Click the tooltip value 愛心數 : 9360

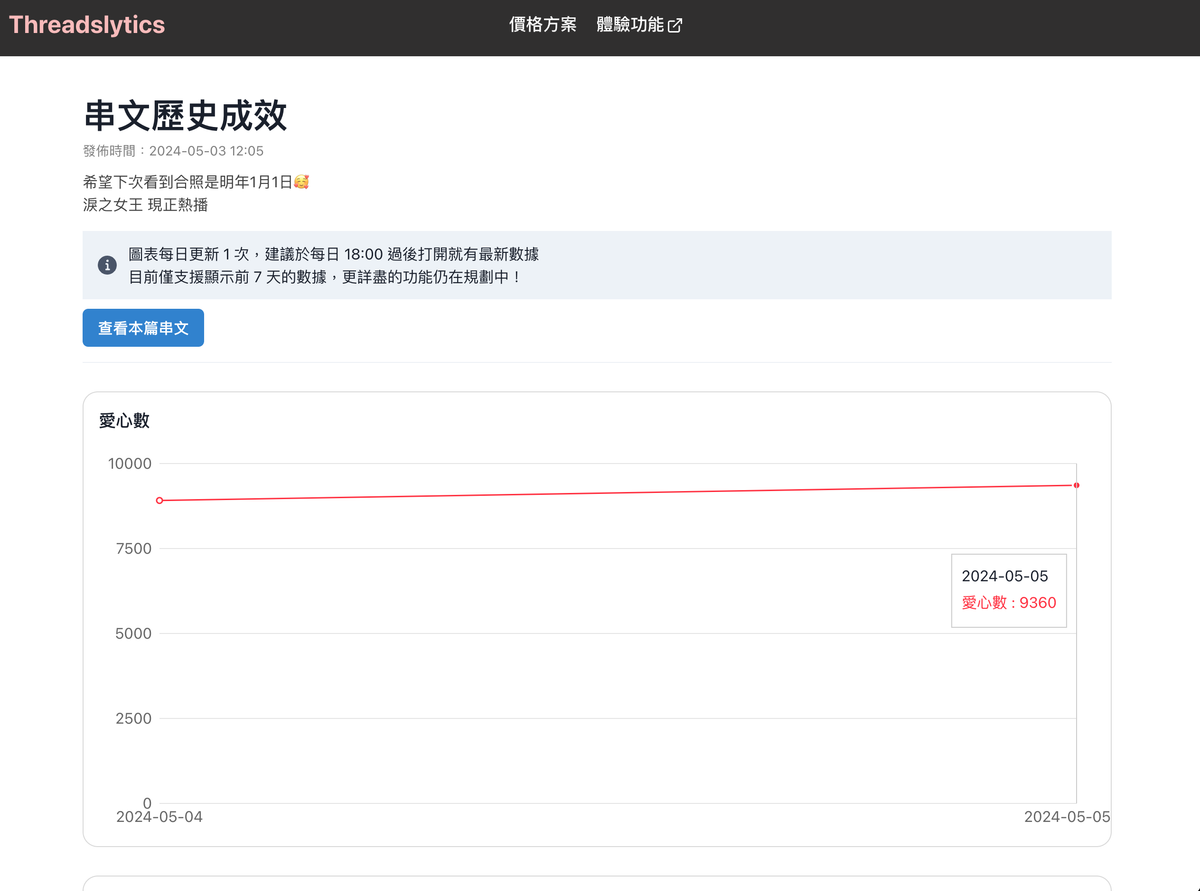[x=1009, y=603]
